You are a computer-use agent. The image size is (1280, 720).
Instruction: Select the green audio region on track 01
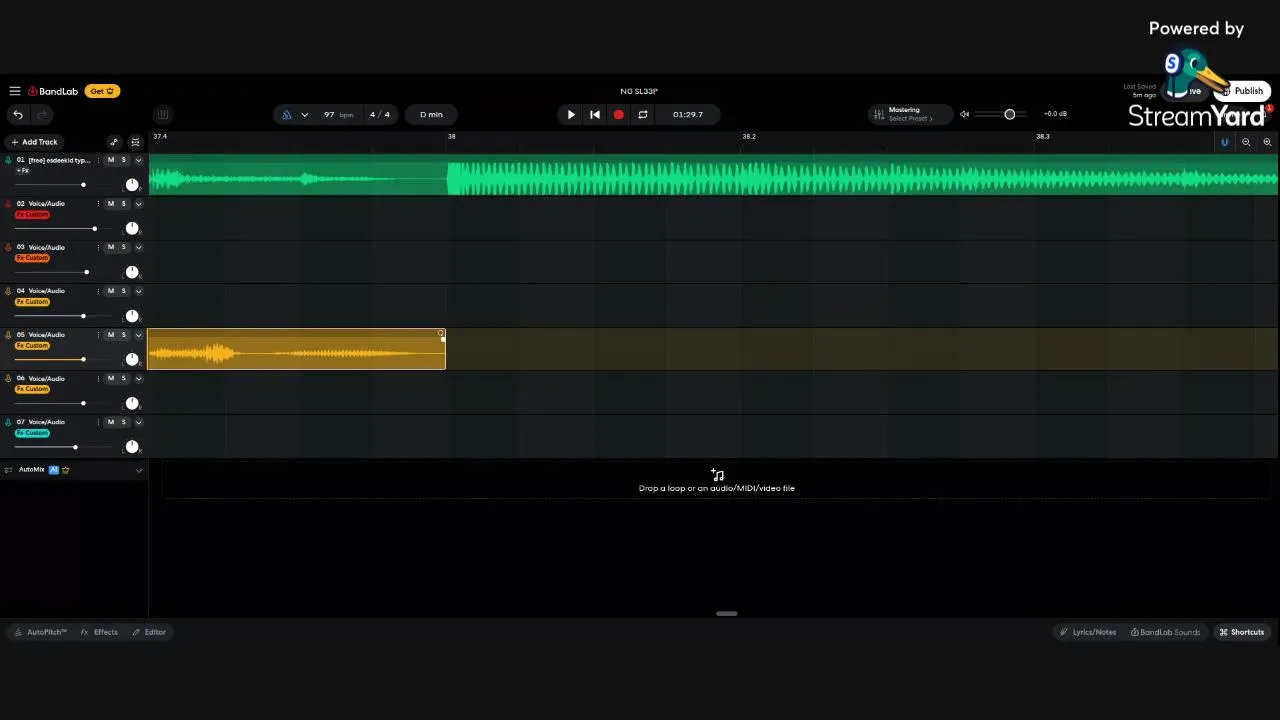(x=712, y=176)
